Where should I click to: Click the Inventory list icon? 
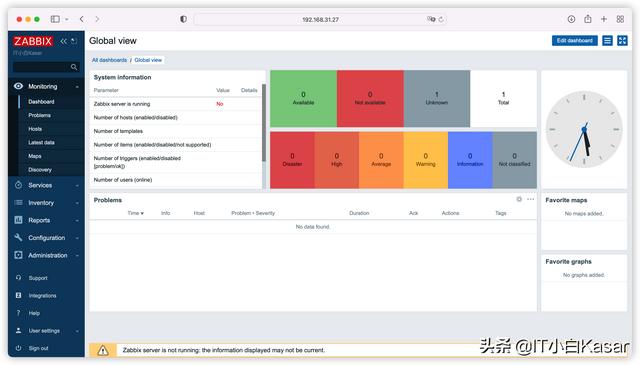[x=18, y=203]
